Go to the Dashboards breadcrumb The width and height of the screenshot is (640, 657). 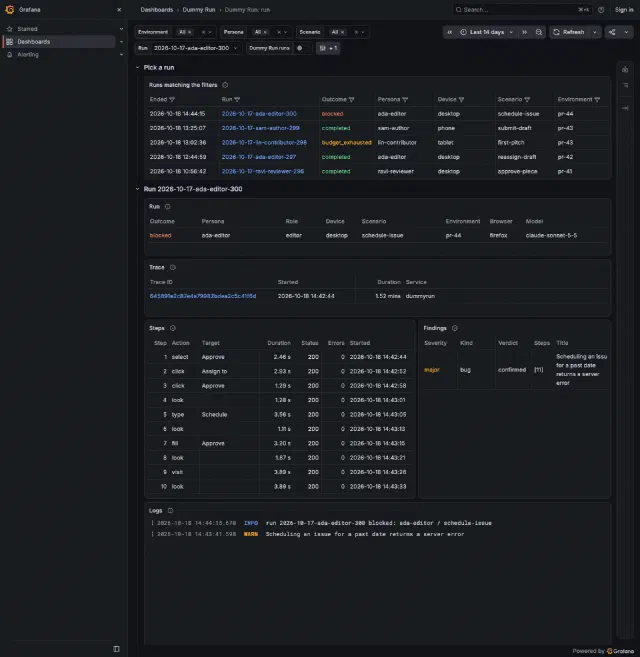[x=156, y=10]
